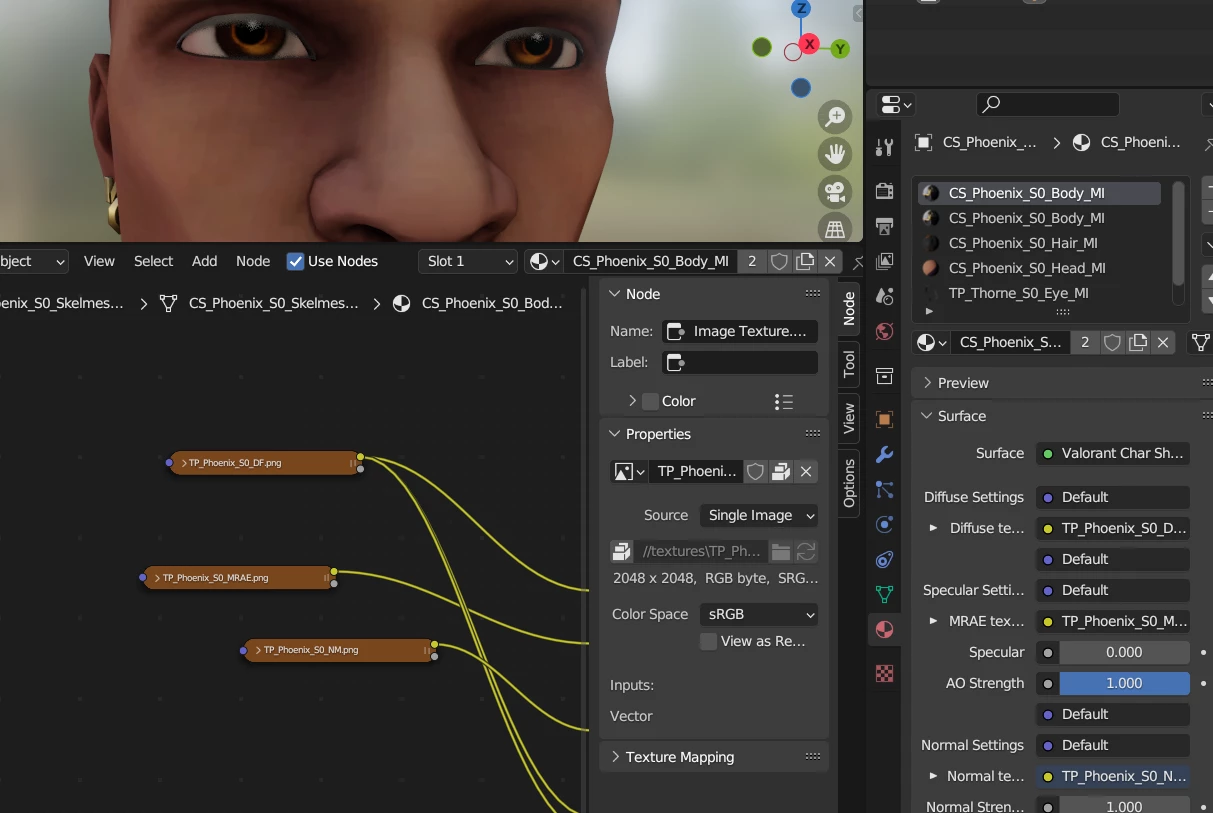This screenshot has height=813, width=1213.
Task: Open the Material properties tab icon
Action: pos(884,629)
